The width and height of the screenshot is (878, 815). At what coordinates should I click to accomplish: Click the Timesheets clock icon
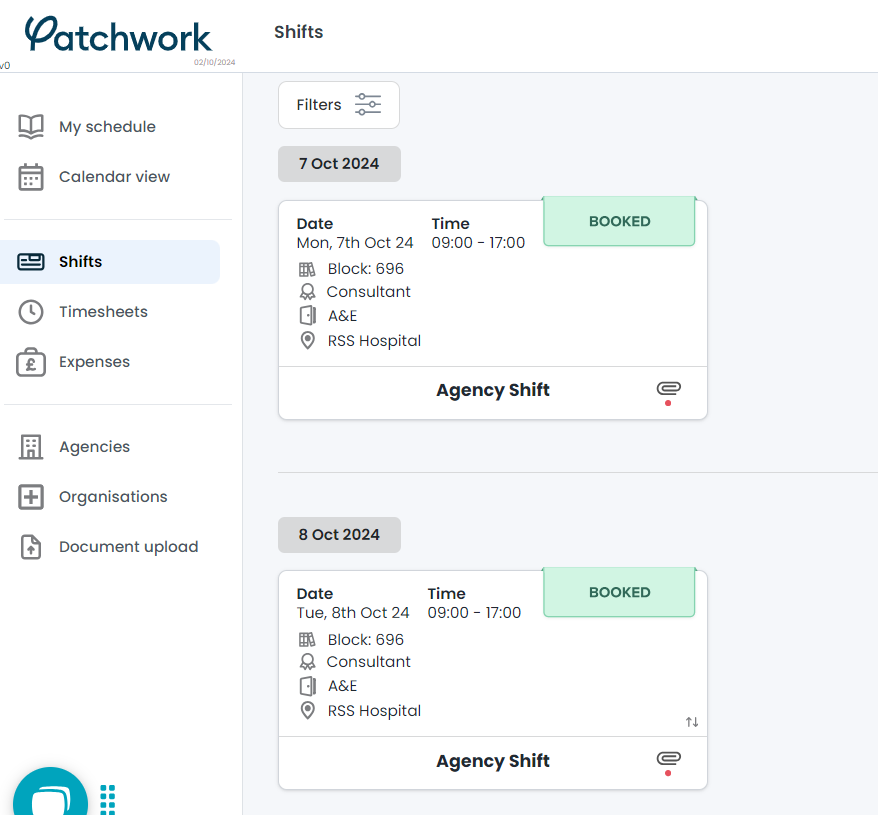point(29,311)
